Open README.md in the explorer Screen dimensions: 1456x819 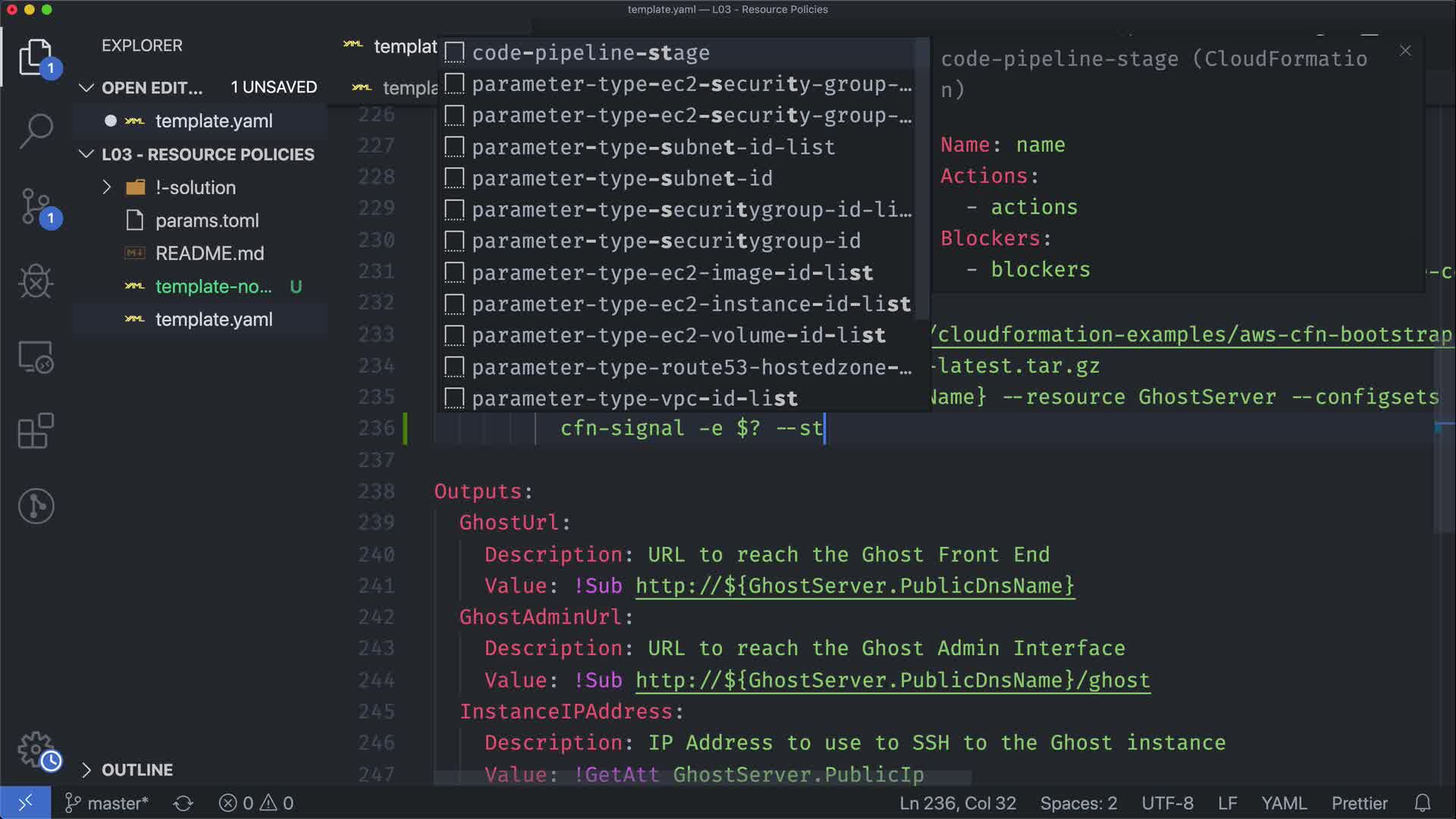(209, 253)
